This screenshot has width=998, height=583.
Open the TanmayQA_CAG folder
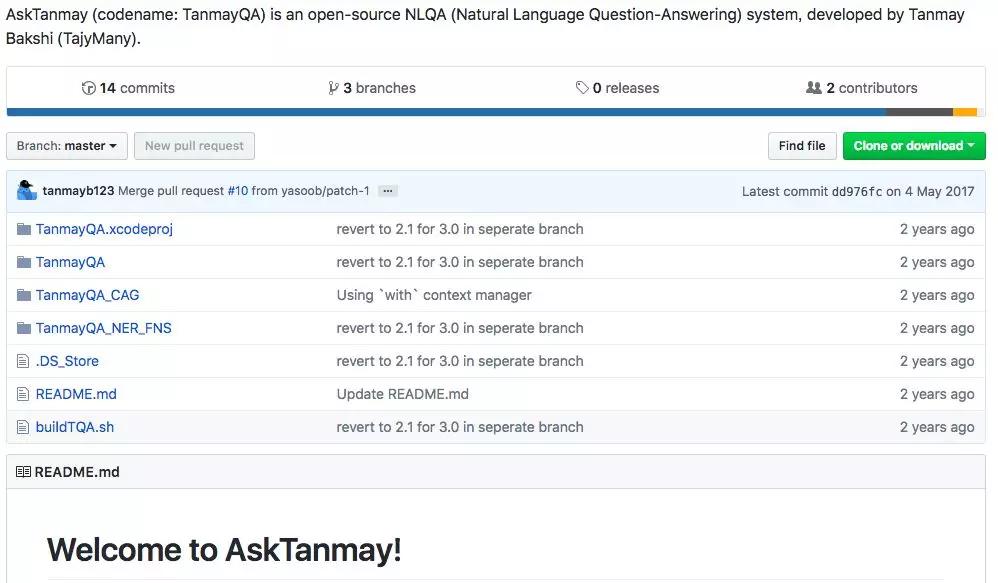[x=87, y=295]
